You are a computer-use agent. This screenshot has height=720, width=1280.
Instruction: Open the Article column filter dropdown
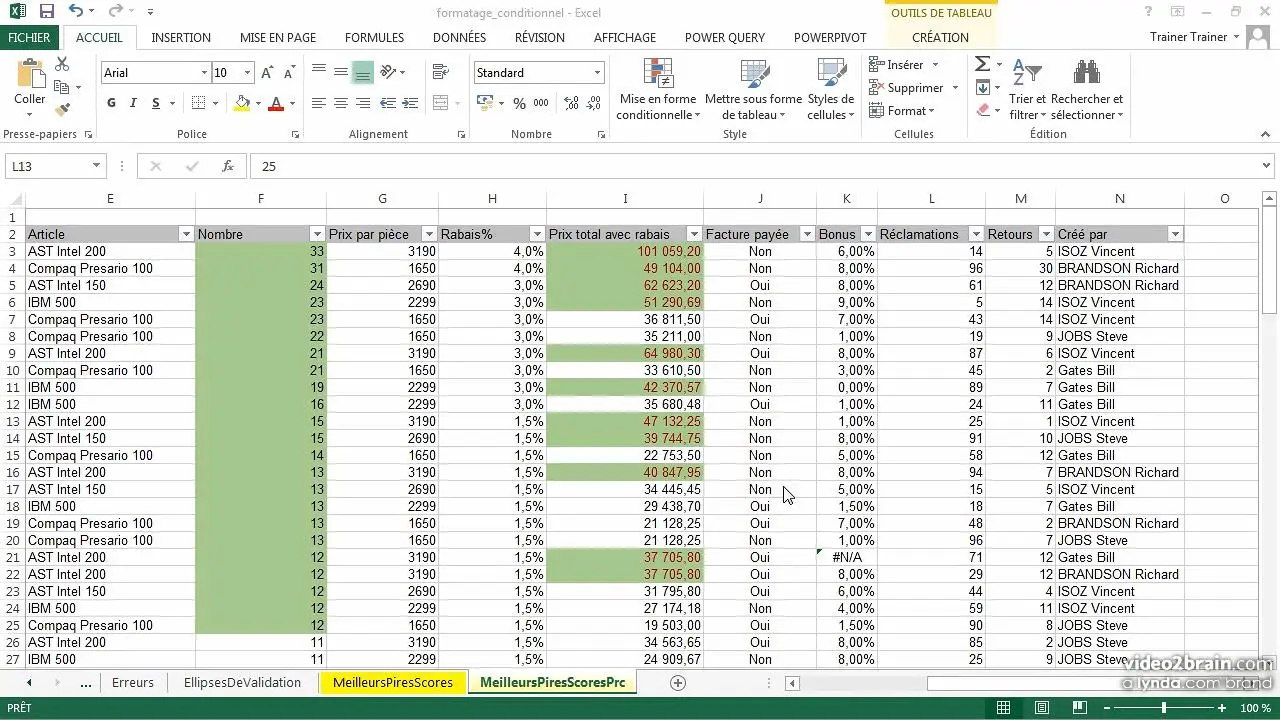pos(185,234)
